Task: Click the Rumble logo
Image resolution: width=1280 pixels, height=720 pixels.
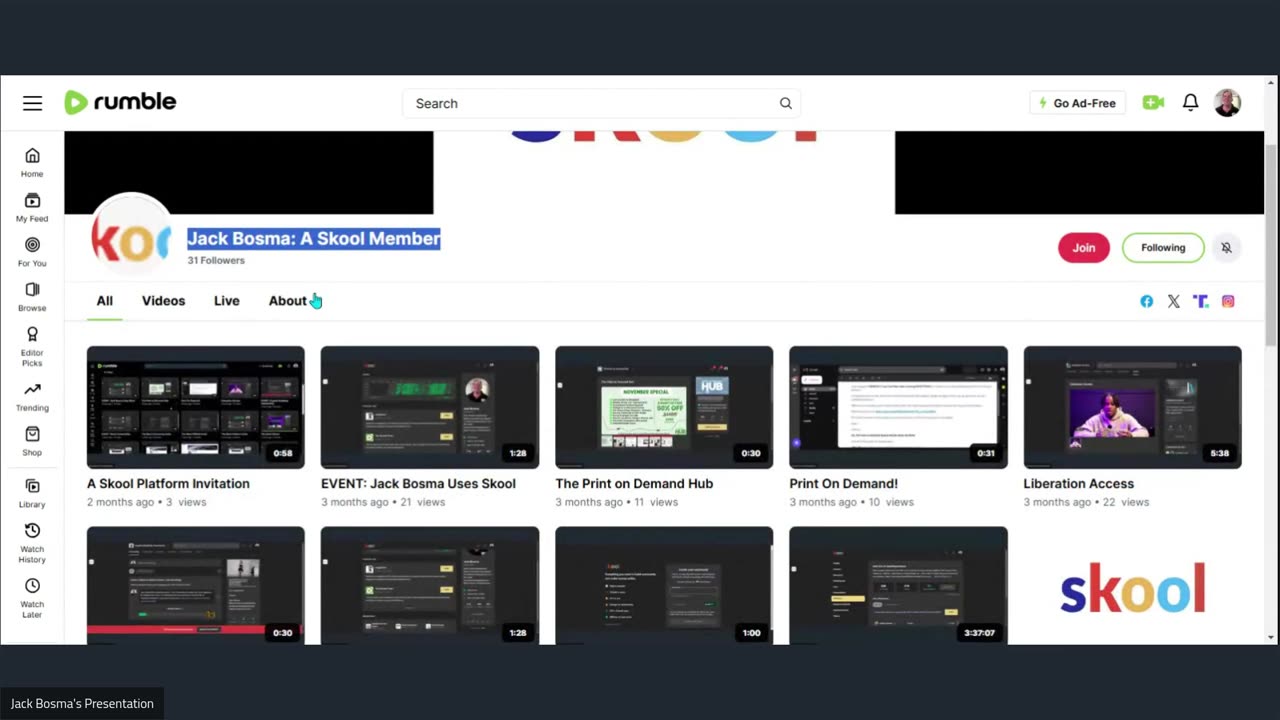Action: click(x=120, y=102)
